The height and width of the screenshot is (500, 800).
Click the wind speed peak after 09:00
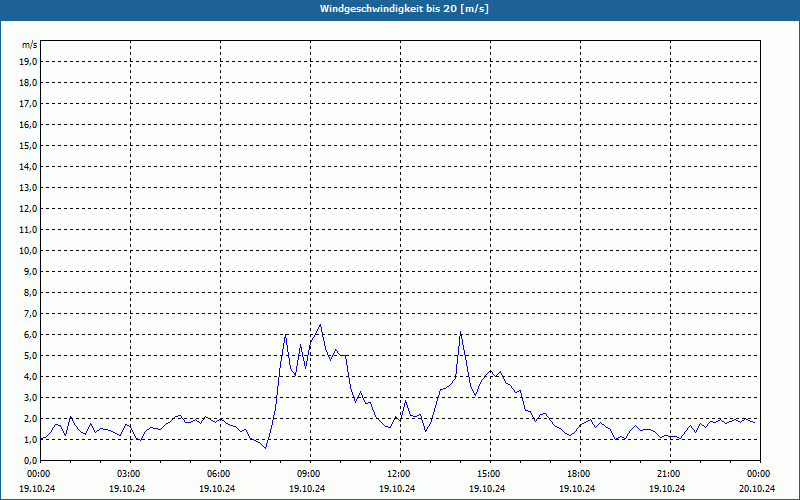pos(320,324)
